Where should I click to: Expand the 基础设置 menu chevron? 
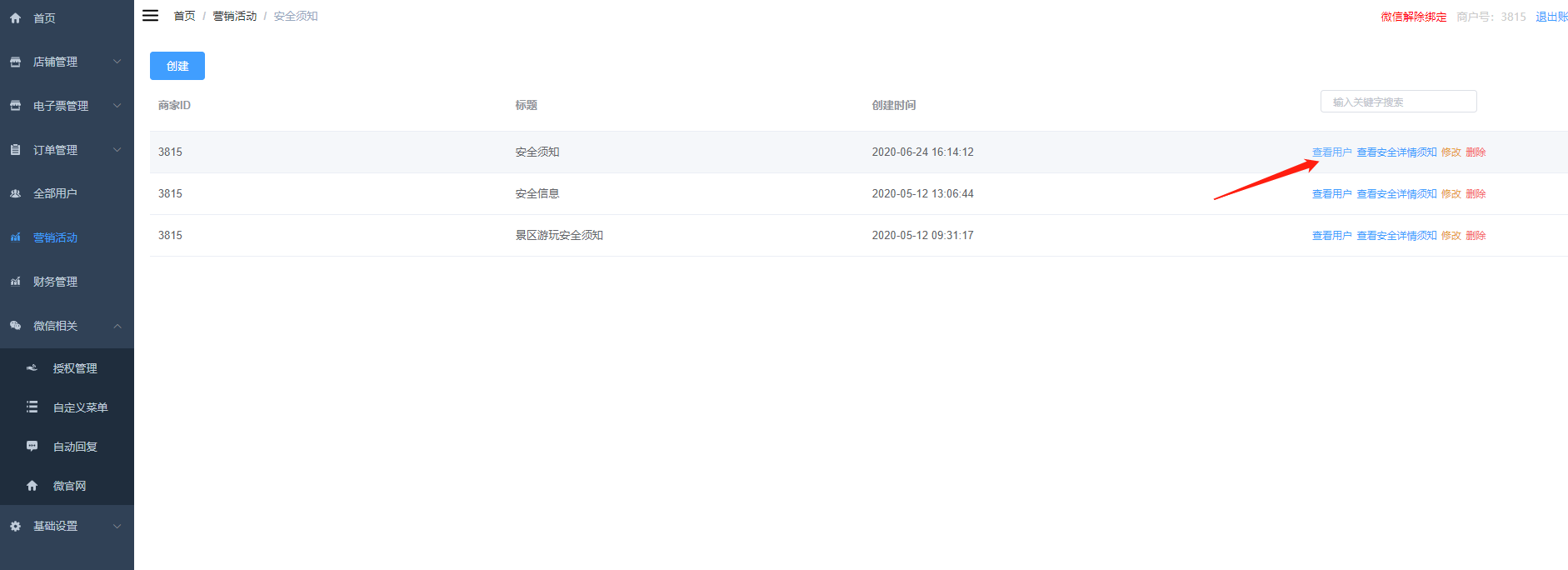117,526
